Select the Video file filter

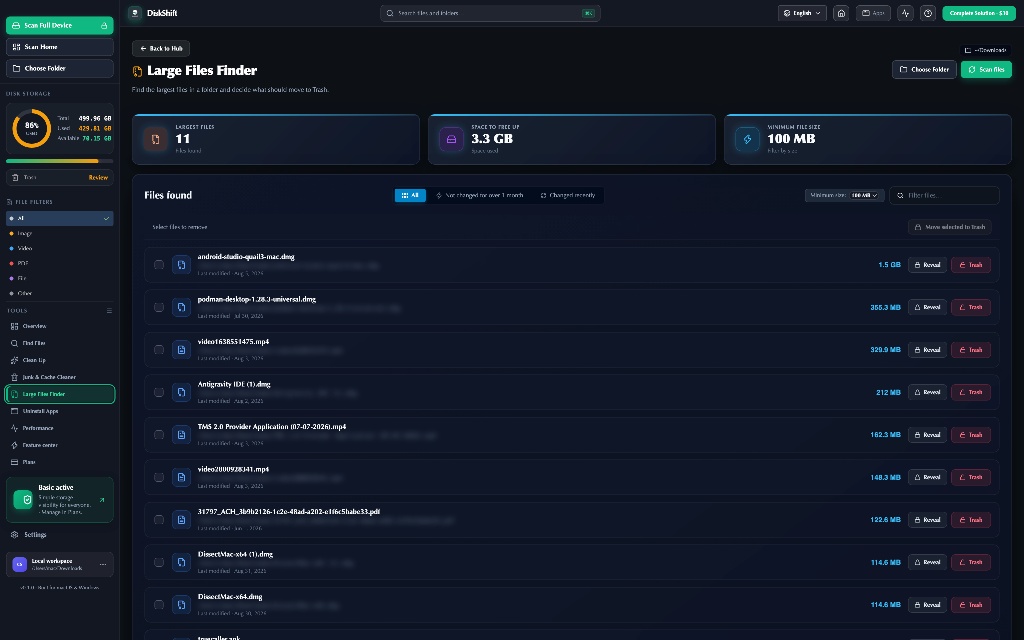(59, 248)
